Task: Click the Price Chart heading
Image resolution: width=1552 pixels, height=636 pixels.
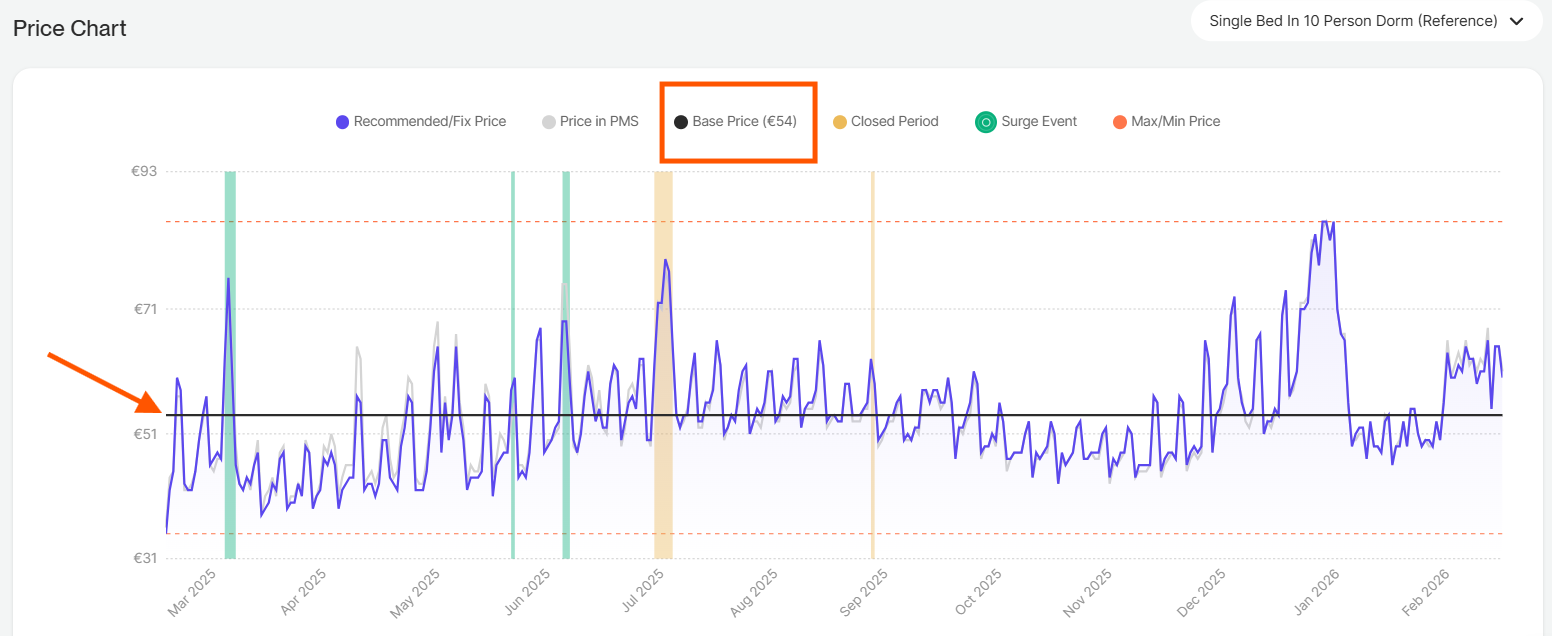Action: (x=70, y=28)
